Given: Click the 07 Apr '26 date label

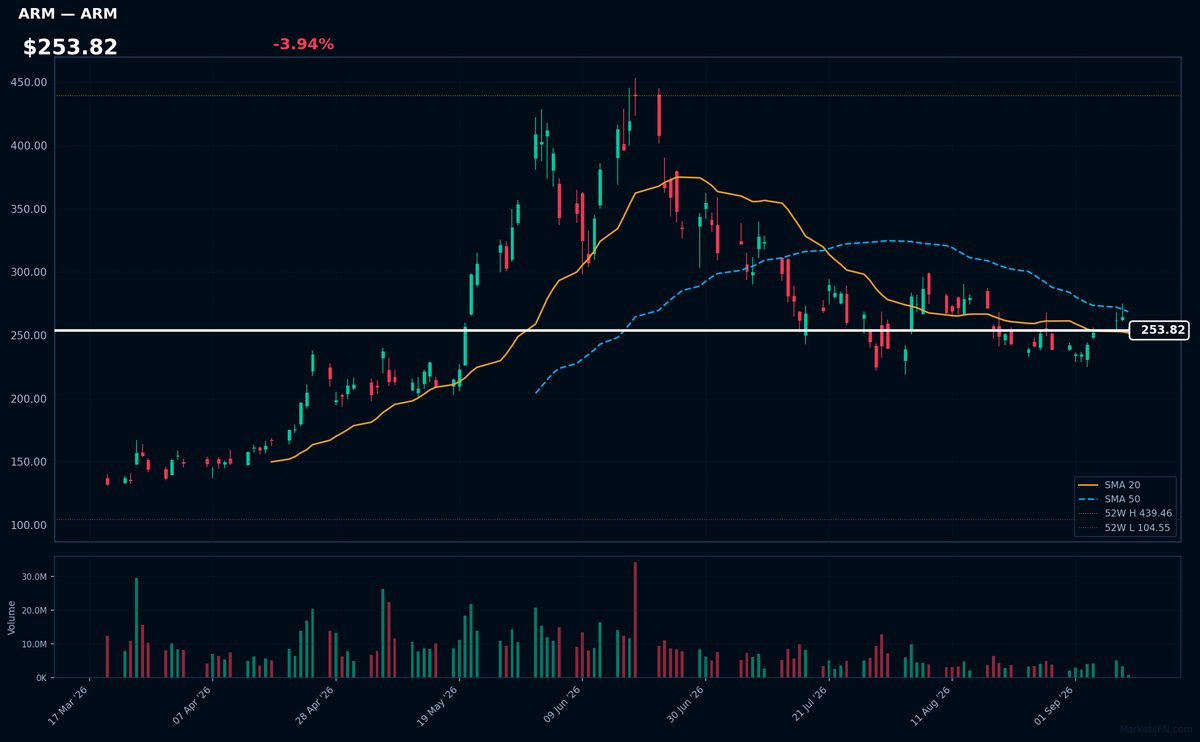Looking at the screenshot, I should [x=192, y=704].
